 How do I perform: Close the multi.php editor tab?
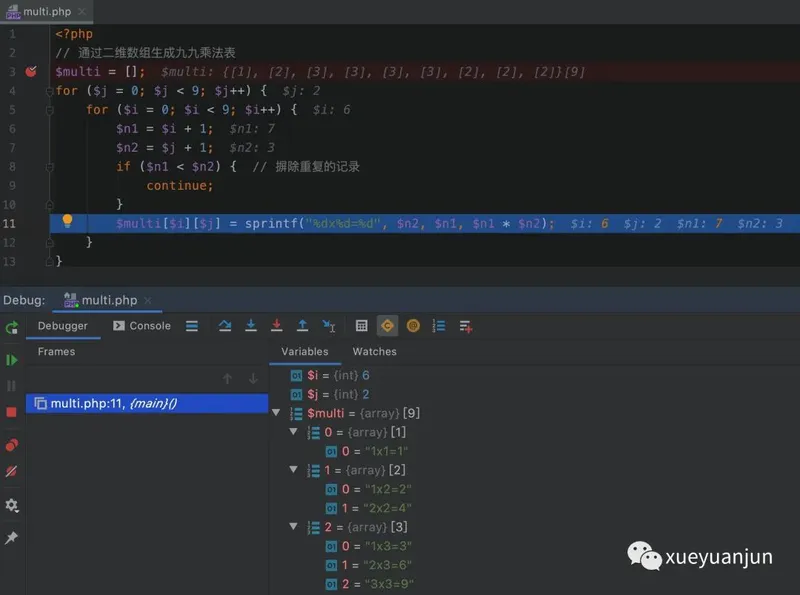pyautogui.click(x=82, y=11)
